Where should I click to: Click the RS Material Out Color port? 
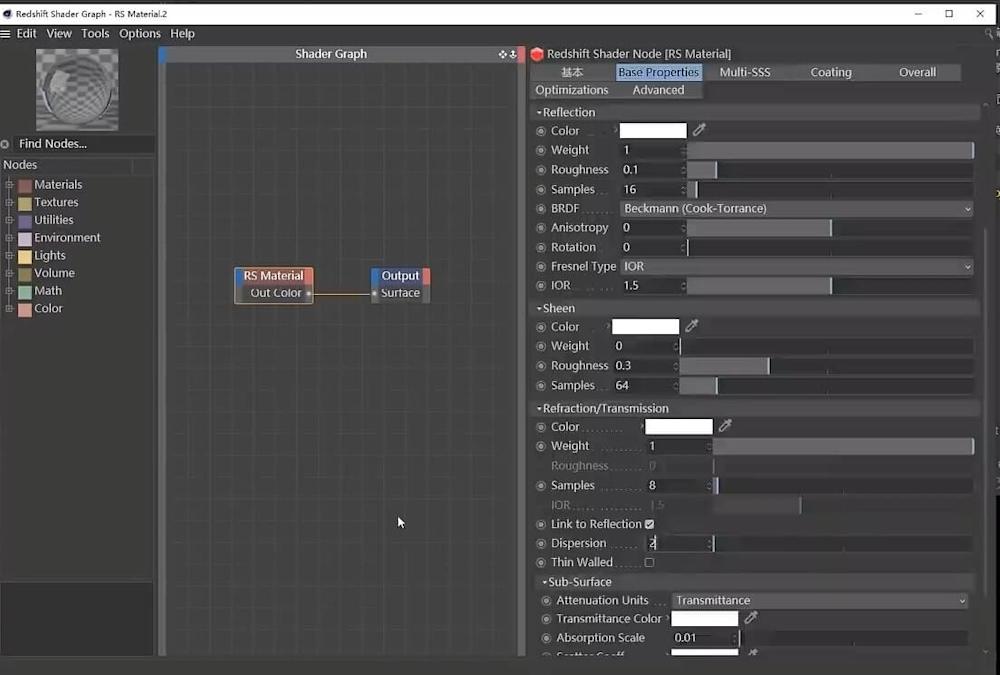click(x=309, y=293)
